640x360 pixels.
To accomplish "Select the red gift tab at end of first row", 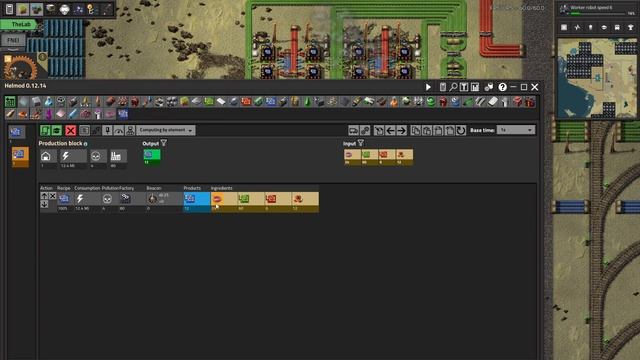I will click(530, 102).
